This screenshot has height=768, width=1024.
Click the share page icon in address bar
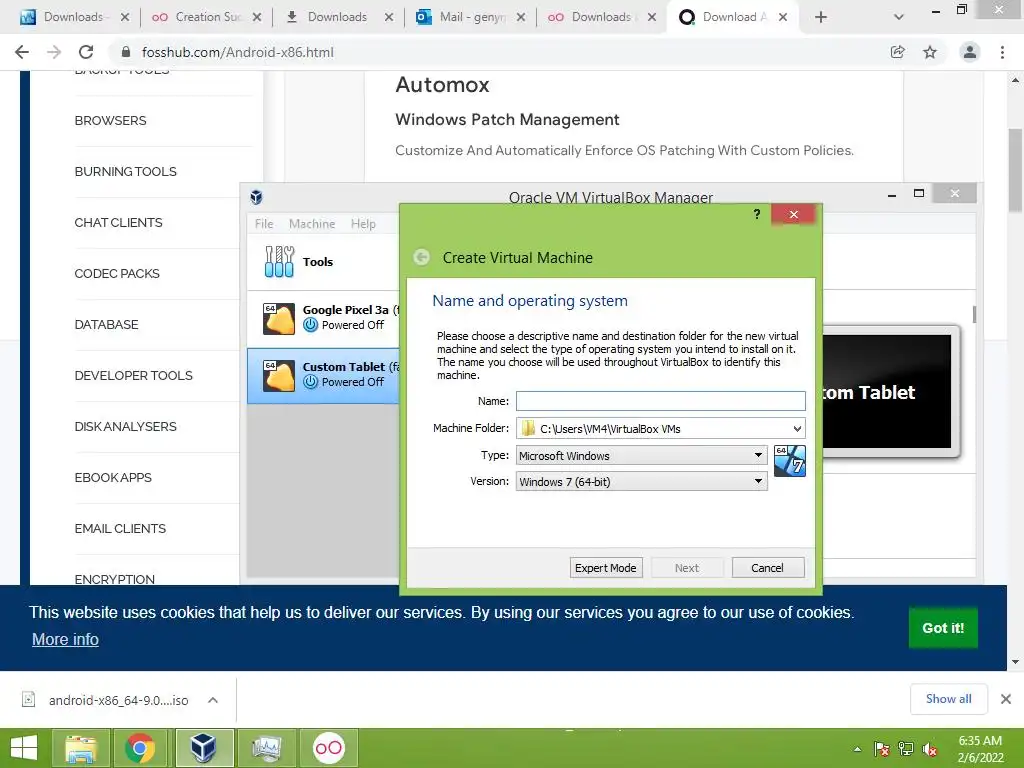pyautogui.click(x=898, y=52)
